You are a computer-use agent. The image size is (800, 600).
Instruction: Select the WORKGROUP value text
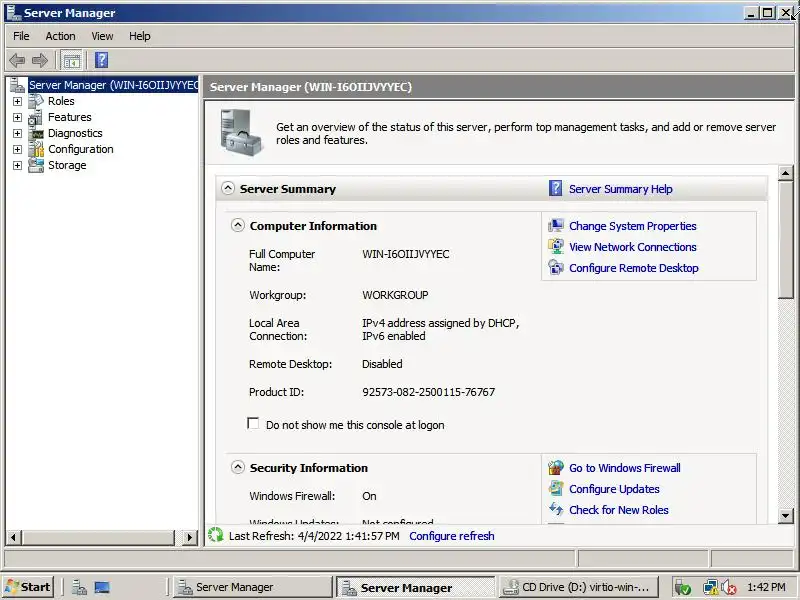[395, 295]
